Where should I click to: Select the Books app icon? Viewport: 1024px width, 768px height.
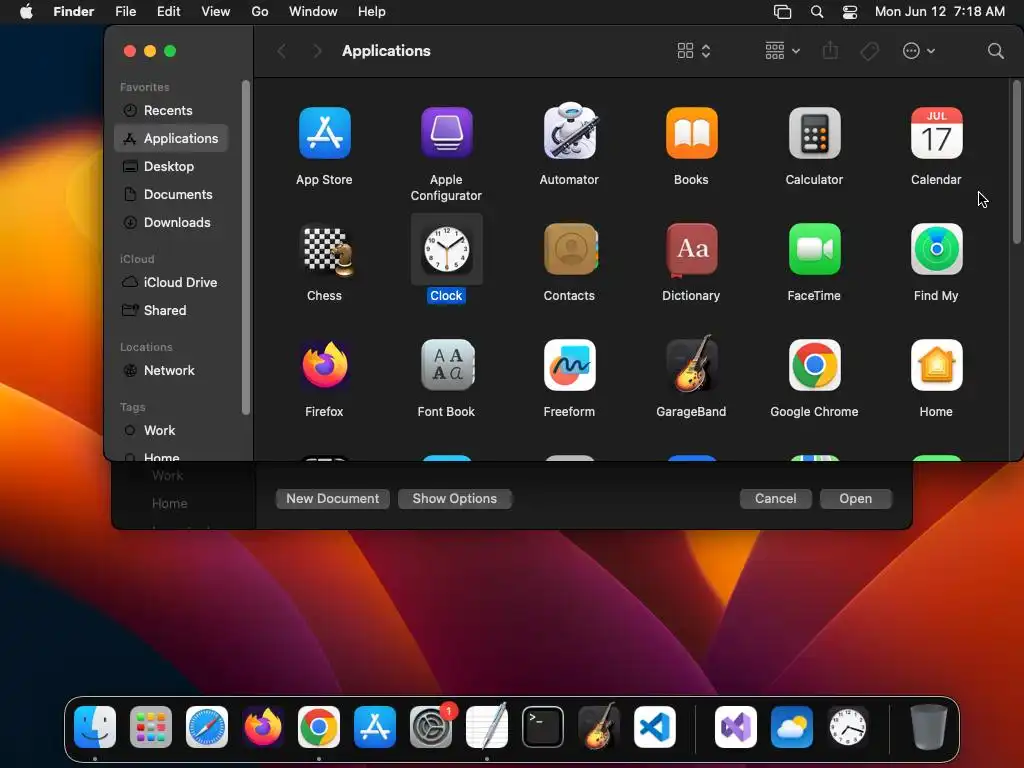pyautogui.click(x=692, y=133)
